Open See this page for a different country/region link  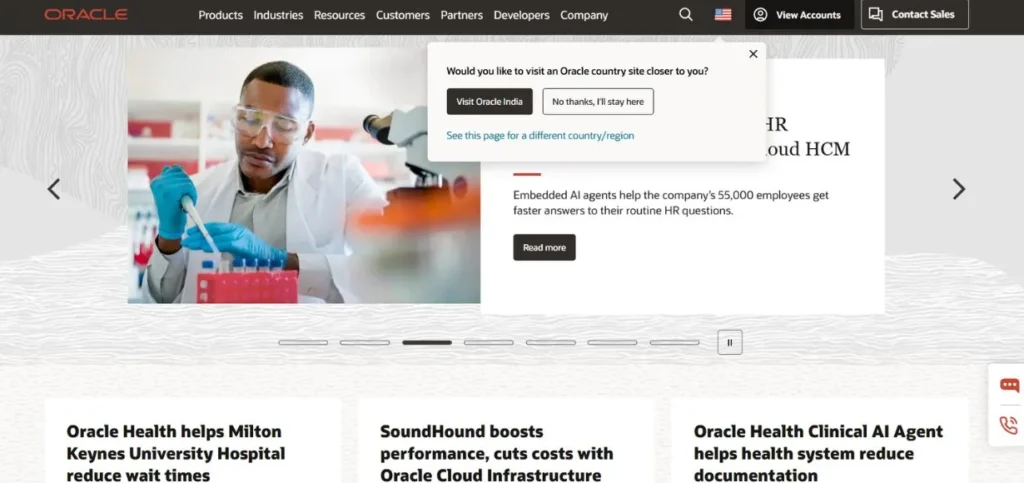pos(540,136)
